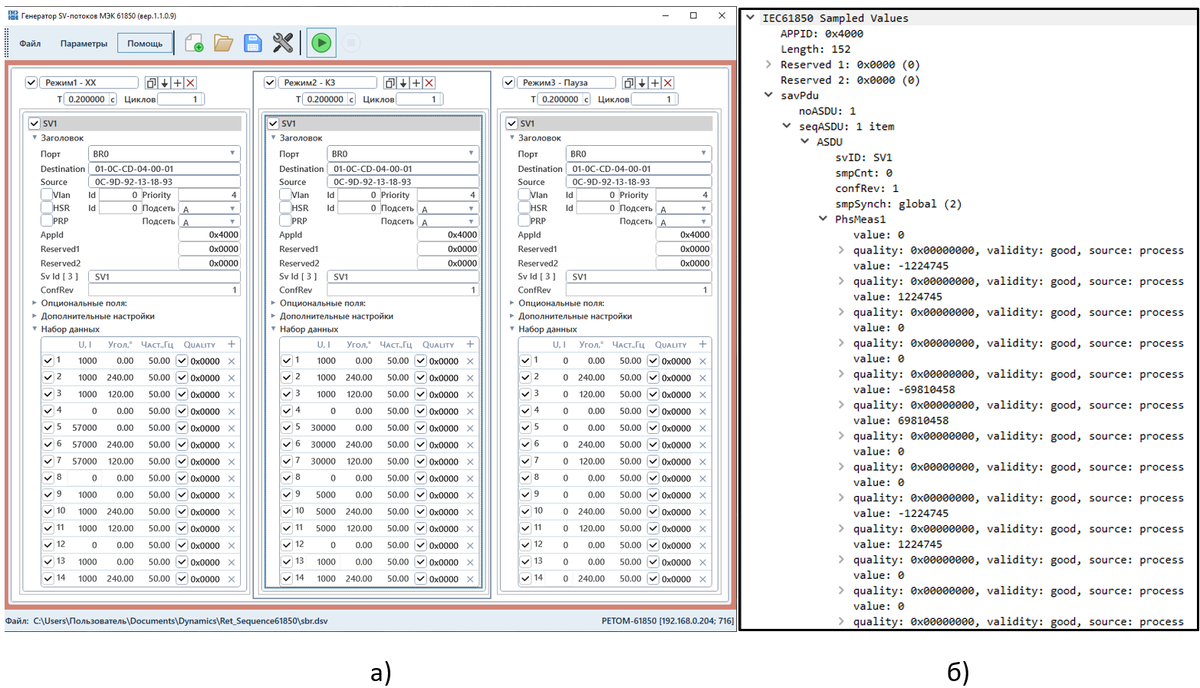Open the Порт BR0 dropdown in Режим2
The image size is (1200, 688).
[x=403, y=154]
